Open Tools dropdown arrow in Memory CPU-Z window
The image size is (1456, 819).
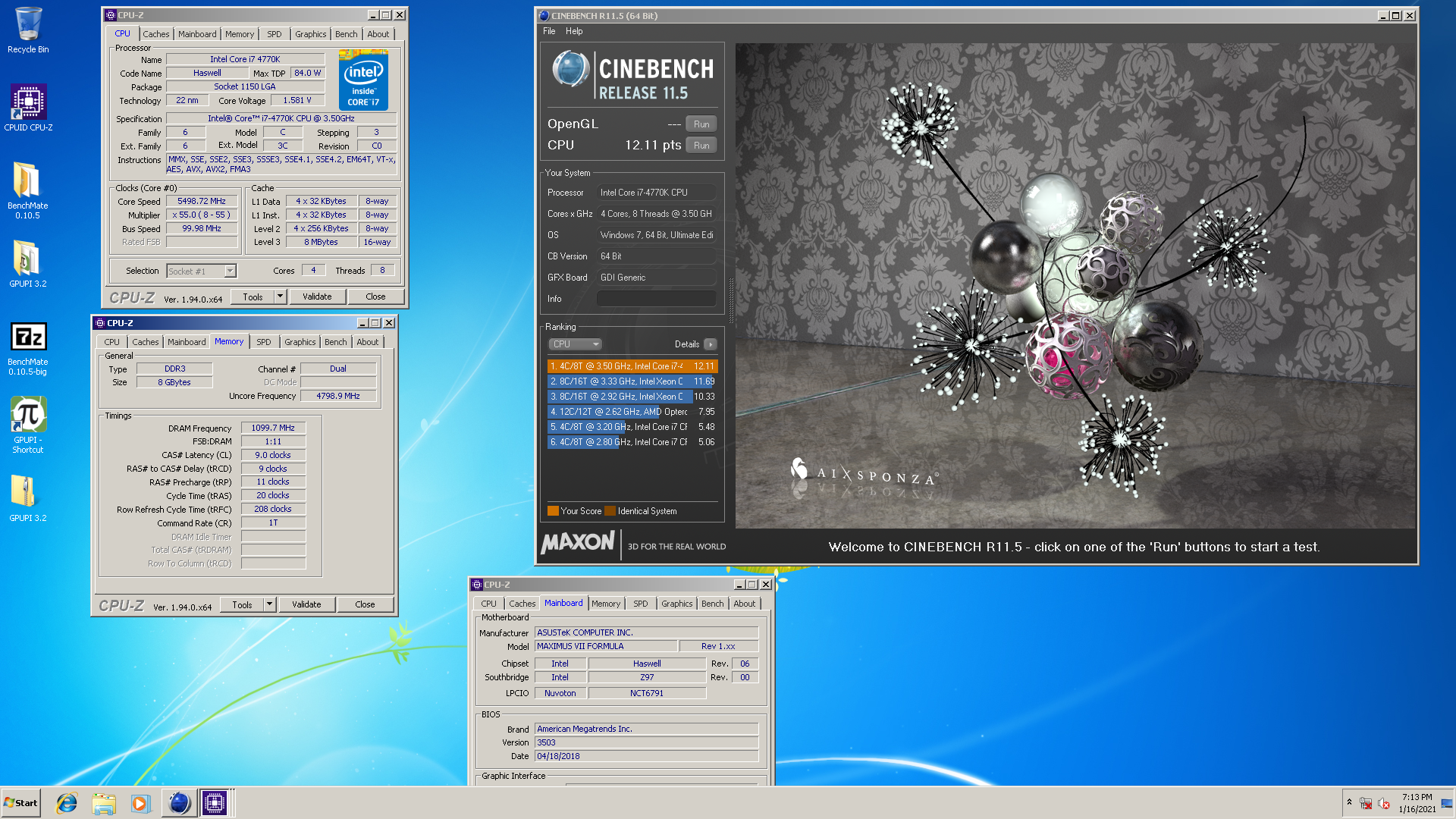click(269, 604)
